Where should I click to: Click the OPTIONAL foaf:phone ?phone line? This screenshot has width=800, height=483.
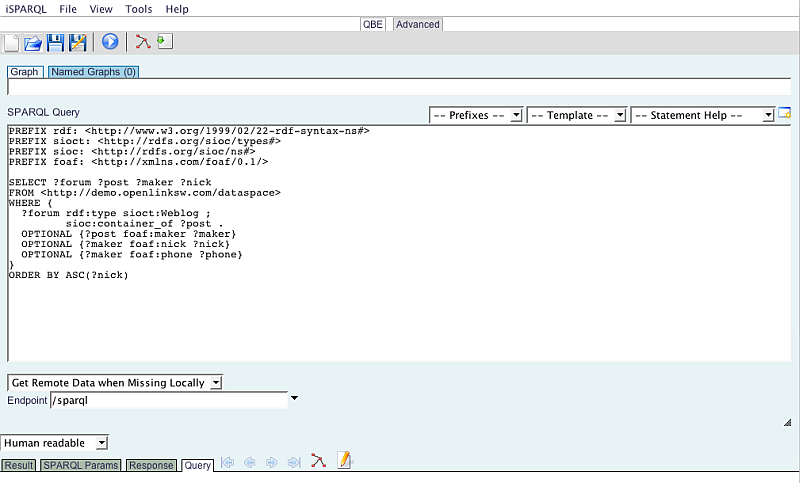pyautogui.click(x=132, y=255)
